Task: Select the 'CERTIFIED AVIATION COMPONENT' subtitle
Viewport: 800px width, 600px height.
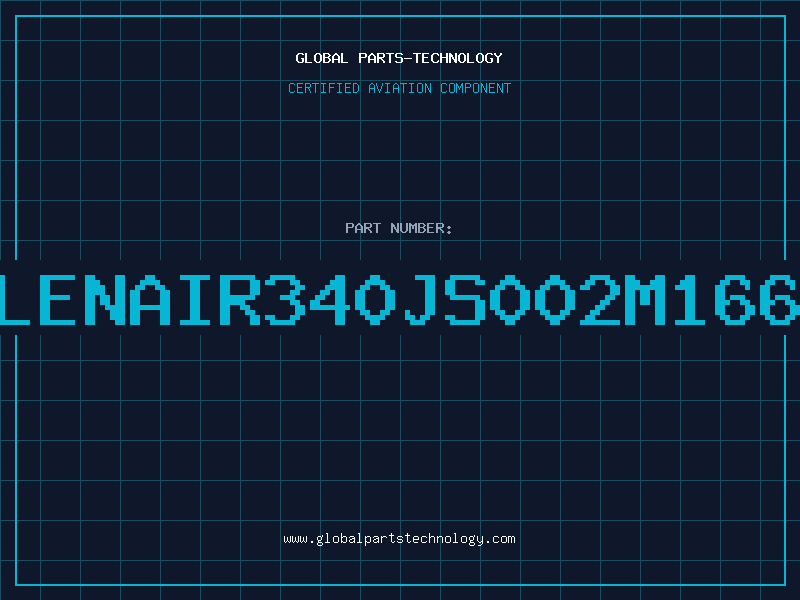Action: point(399,88)
